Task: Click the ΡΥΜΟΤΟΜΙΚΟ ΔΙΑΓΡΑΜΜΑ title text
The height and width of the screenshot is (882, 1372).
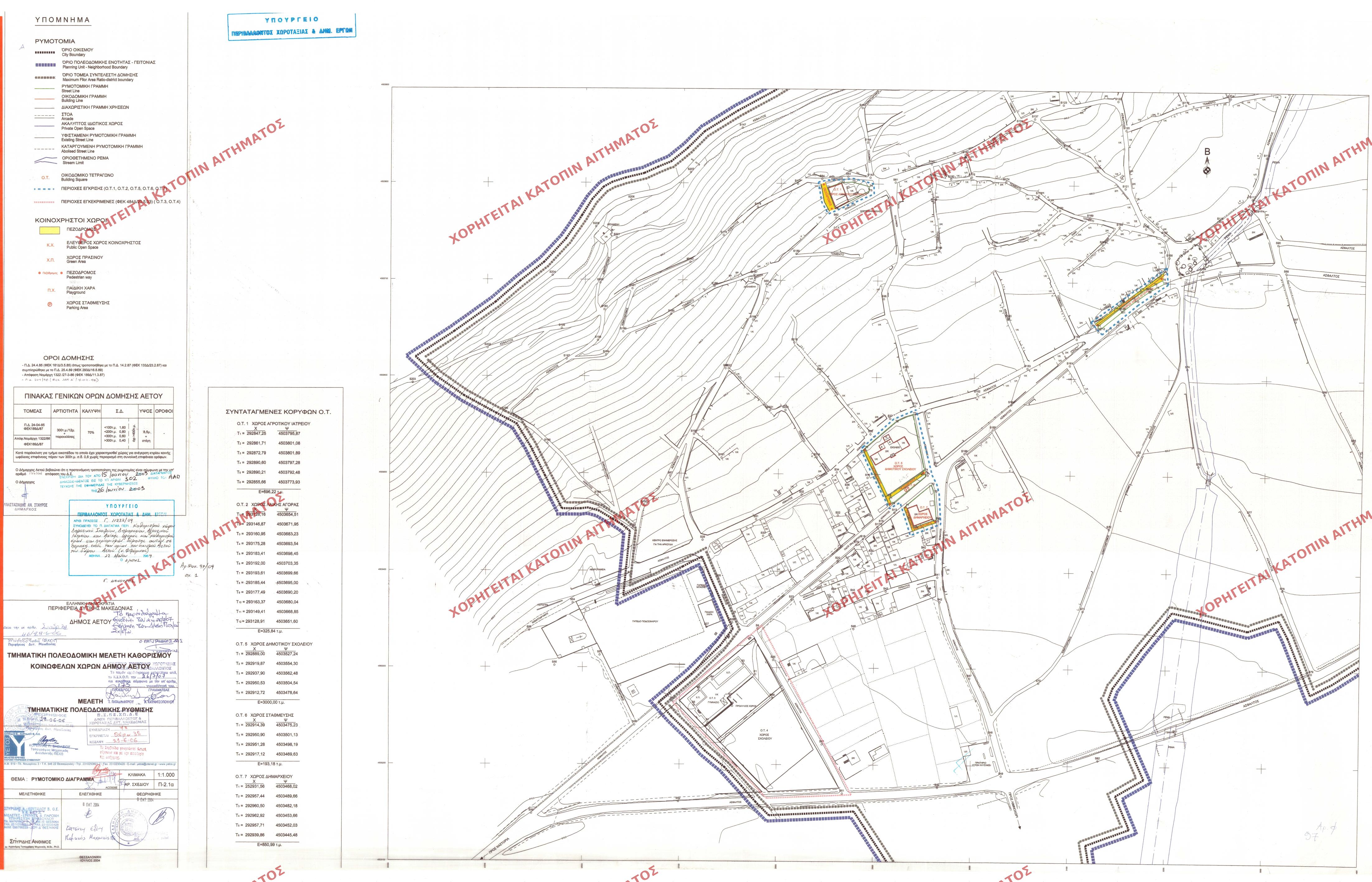Action: [63, 780]
